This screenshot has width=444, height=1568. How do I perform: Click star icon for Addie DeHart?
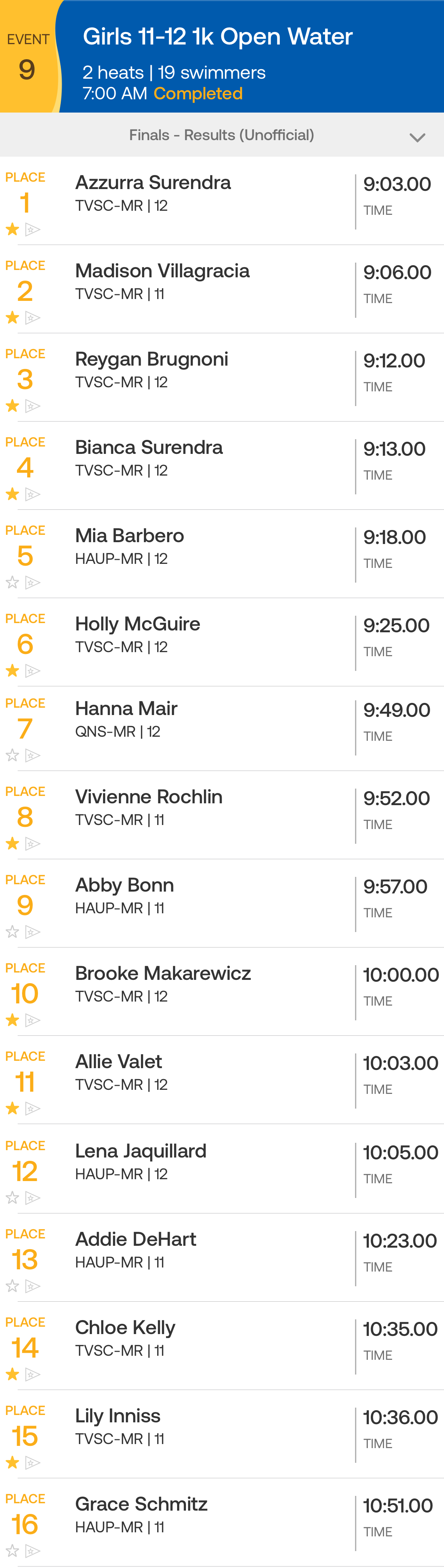[12, 1286]
